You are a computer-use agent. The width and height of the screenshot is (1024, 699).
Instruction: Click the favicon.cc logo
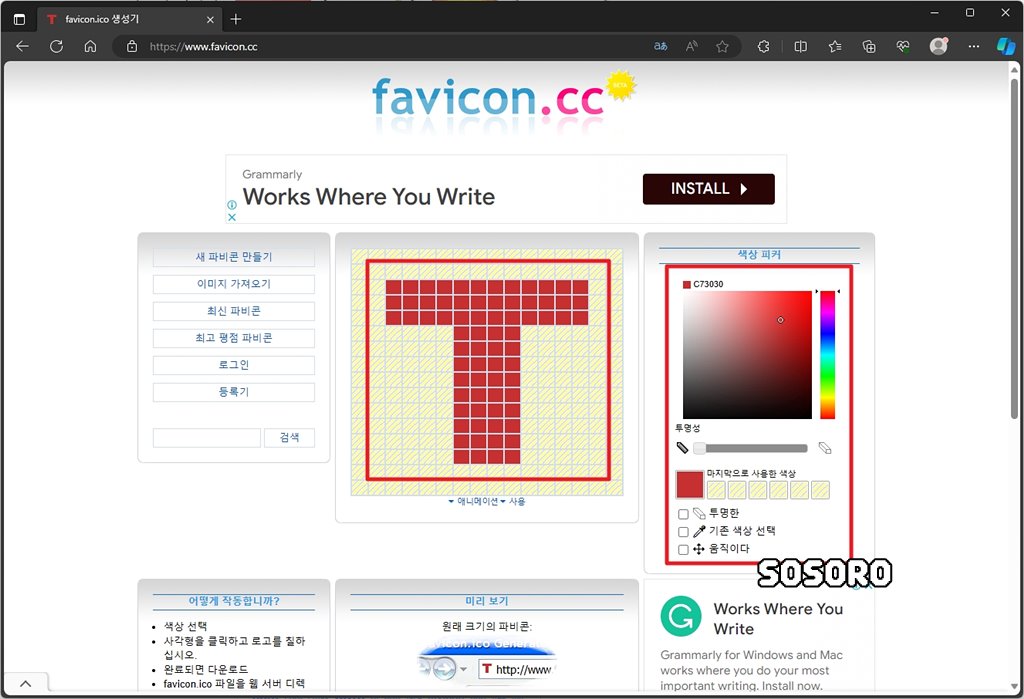pyautogui.click(x=503, y=101)
